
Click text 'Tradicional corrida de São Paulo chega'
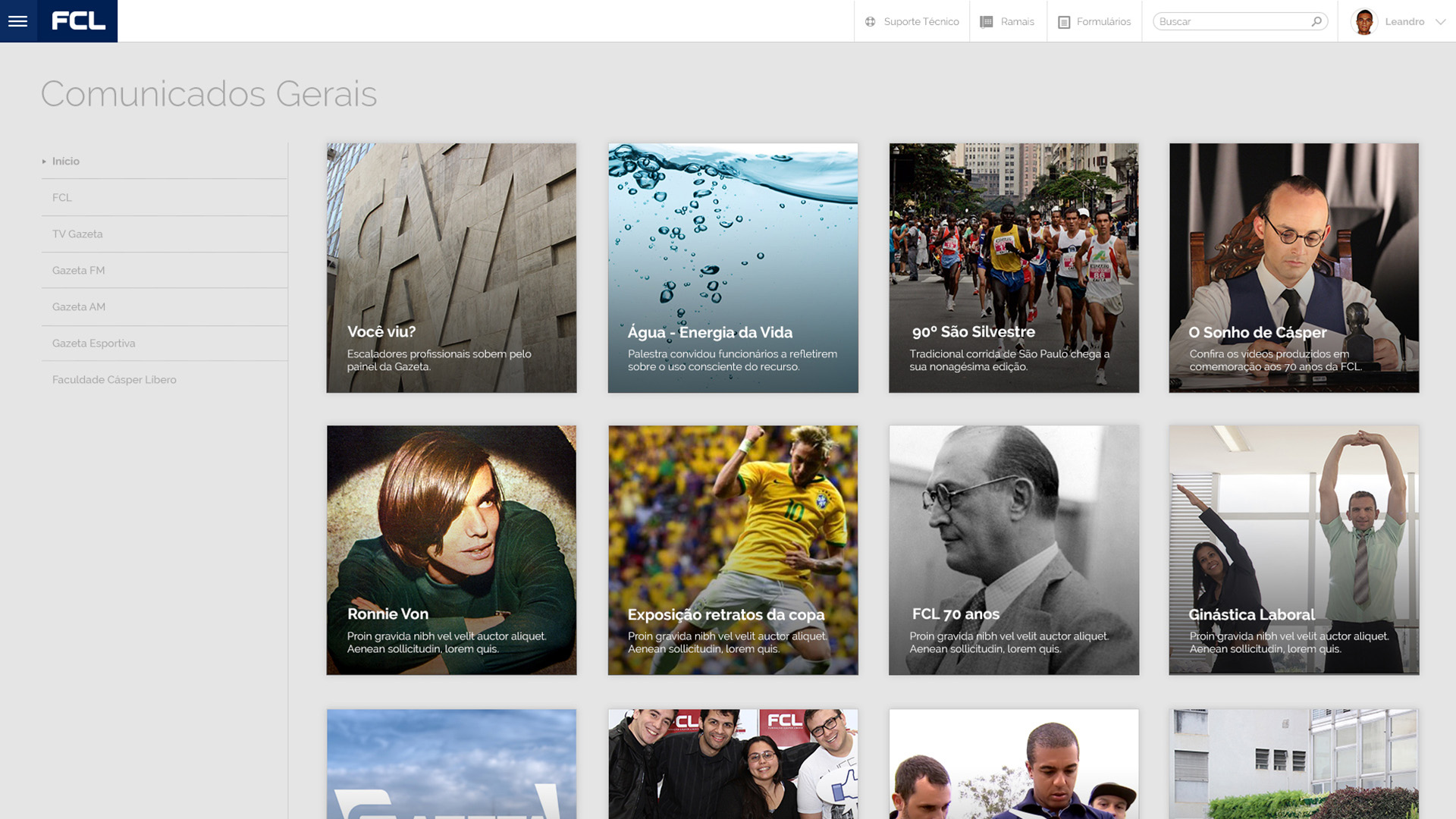(1004, 354)
